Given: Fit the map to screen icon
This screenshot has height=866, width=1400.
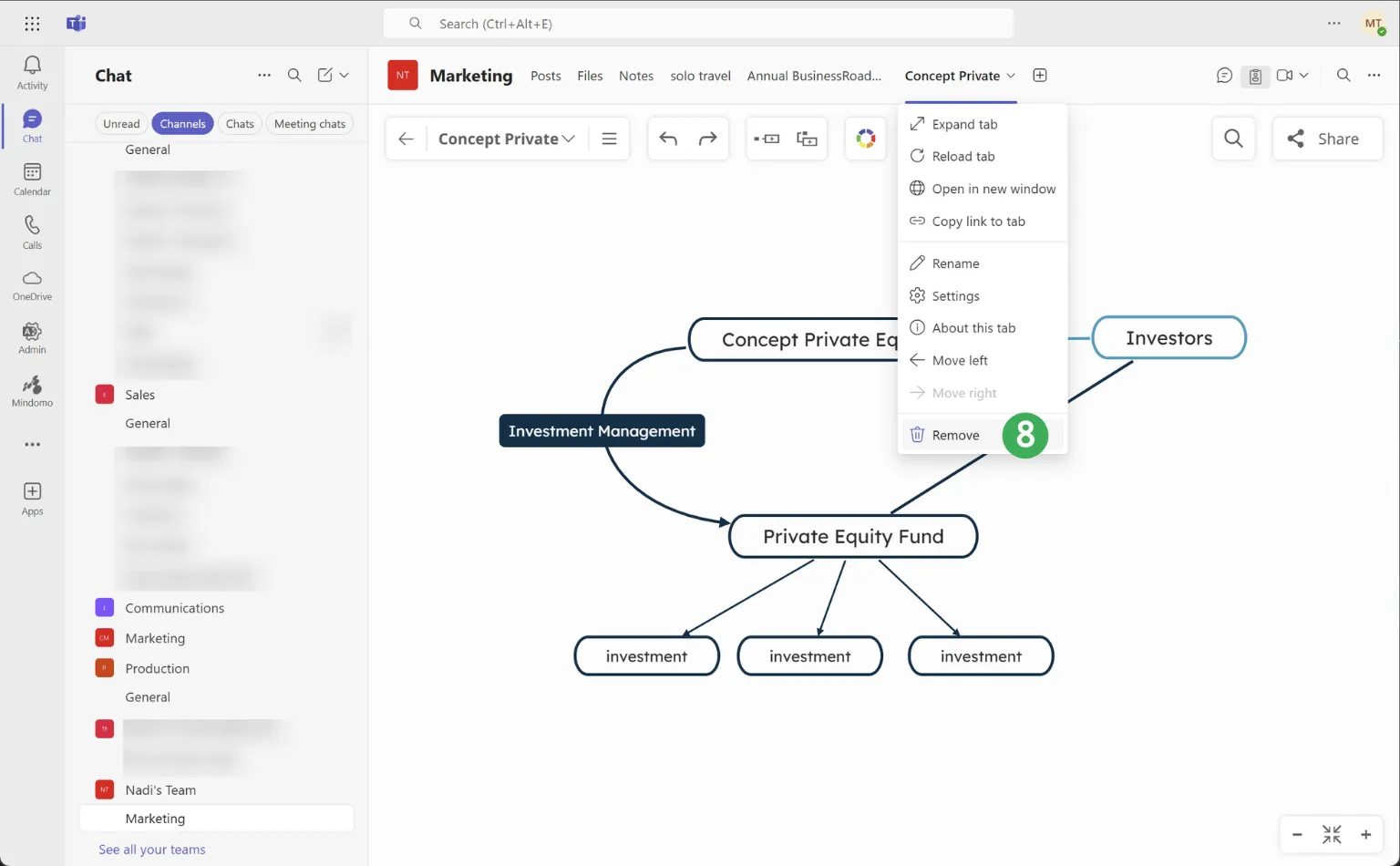Looking at the screenshot, I should click(x=1332, y=834).
